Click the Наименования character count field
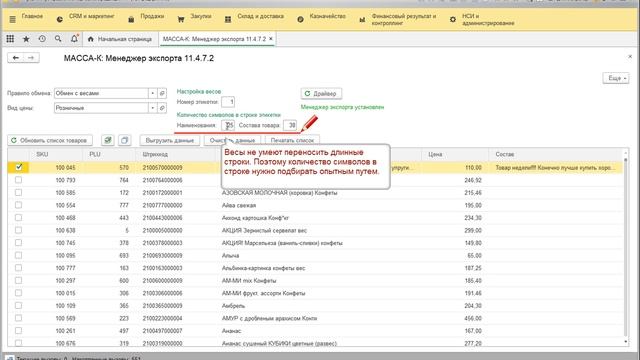 click(228, 125)
